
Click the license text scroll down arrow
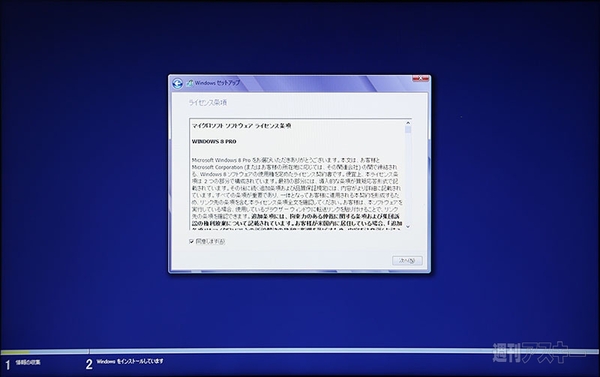[x=408, y=227]
